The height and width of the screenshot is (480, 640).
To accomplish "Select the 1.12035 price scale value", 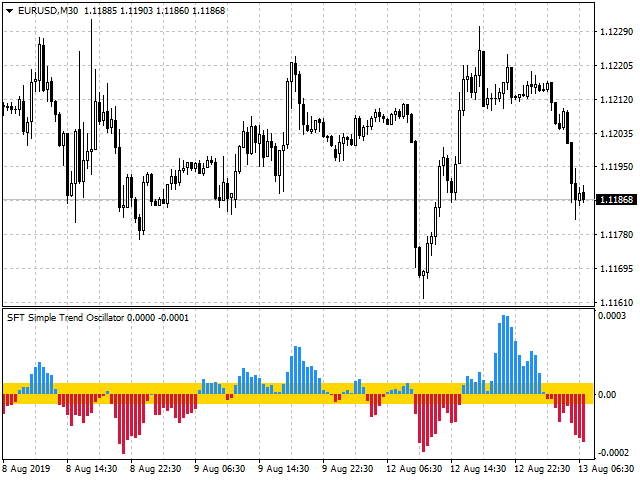I will 617,133.
